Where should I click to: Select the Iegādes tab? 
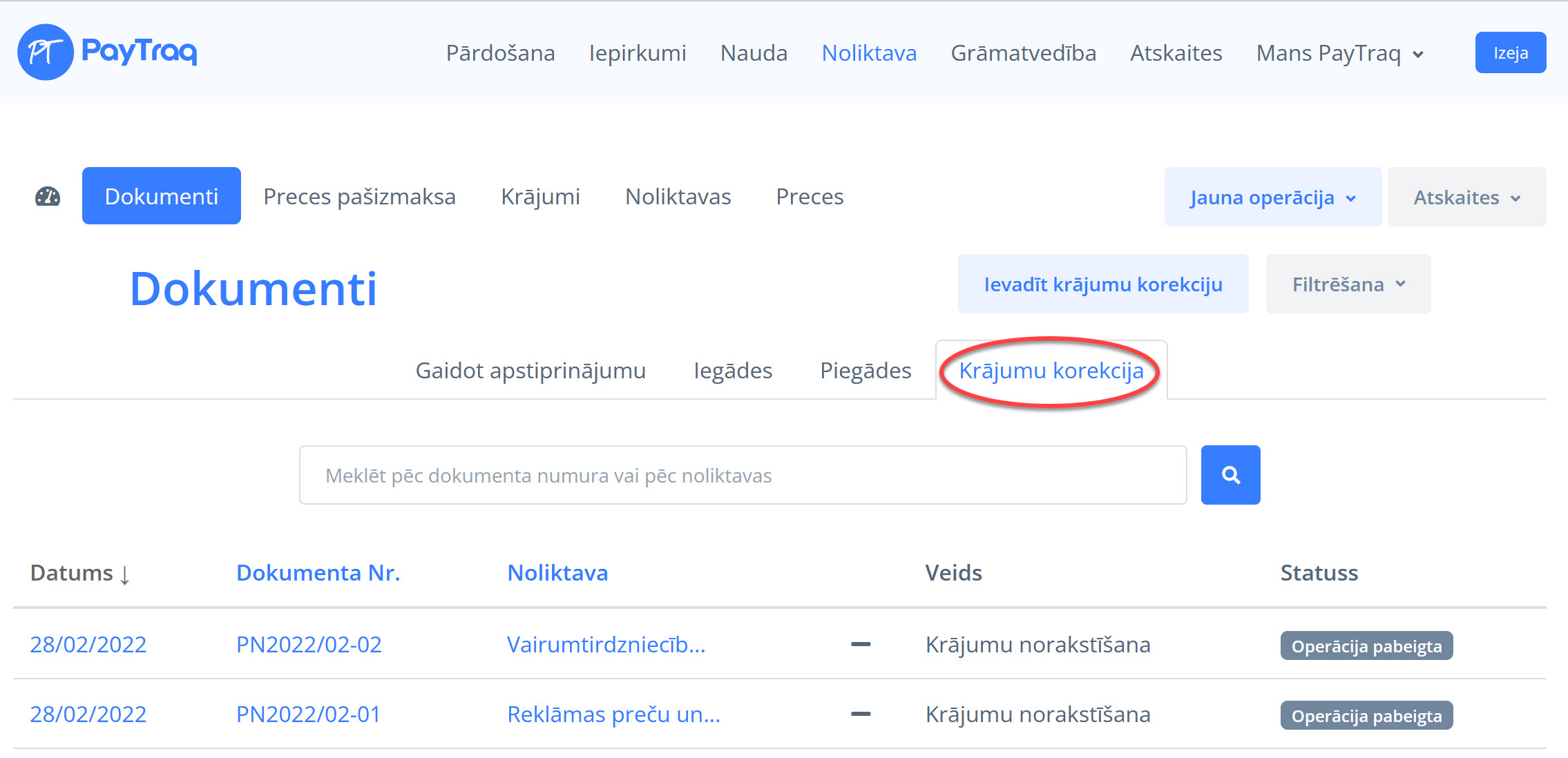pyautogui.click(x=732, y=371)
